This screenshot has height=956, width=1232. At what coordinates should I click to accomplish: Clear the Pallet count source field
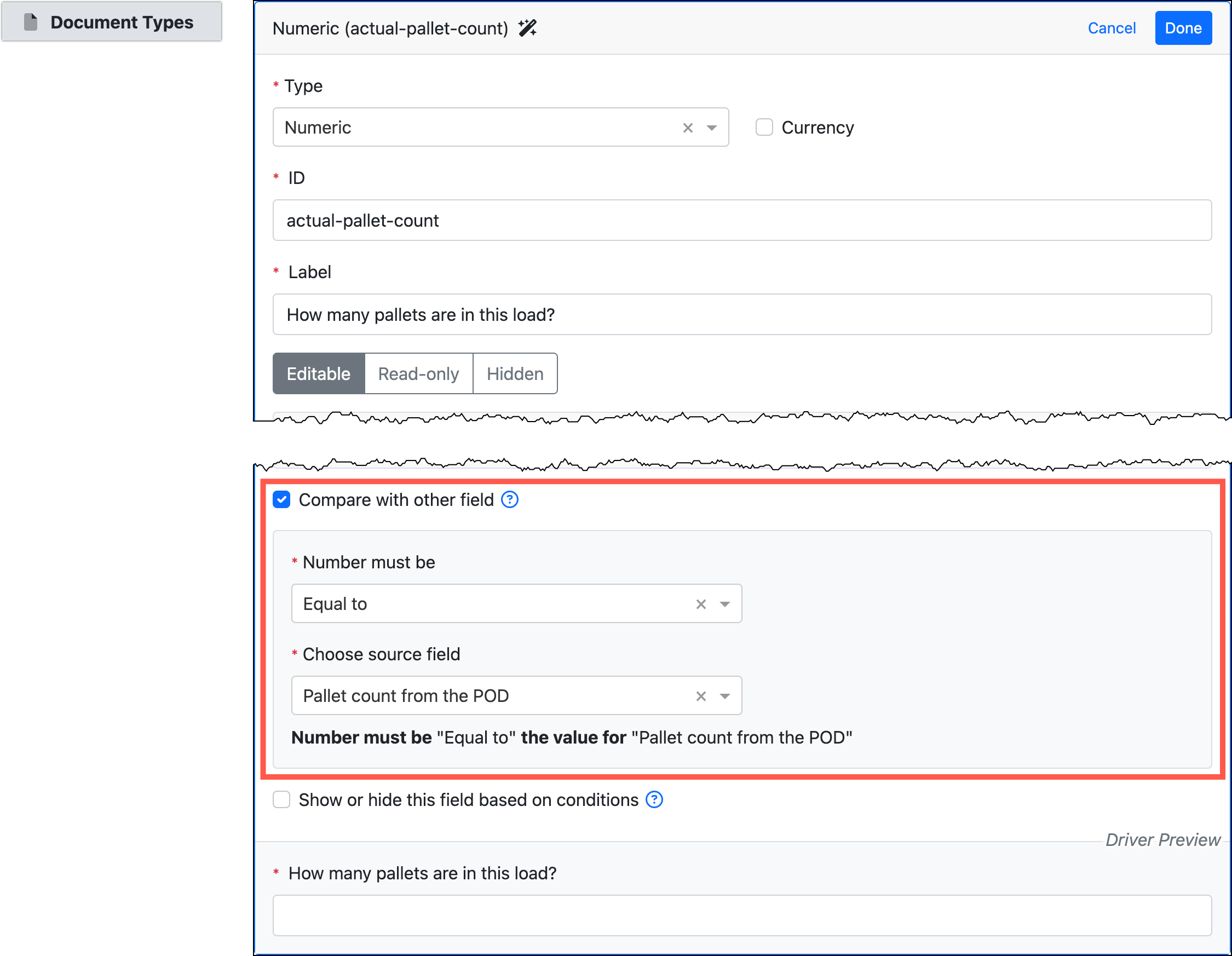[701, 696]
